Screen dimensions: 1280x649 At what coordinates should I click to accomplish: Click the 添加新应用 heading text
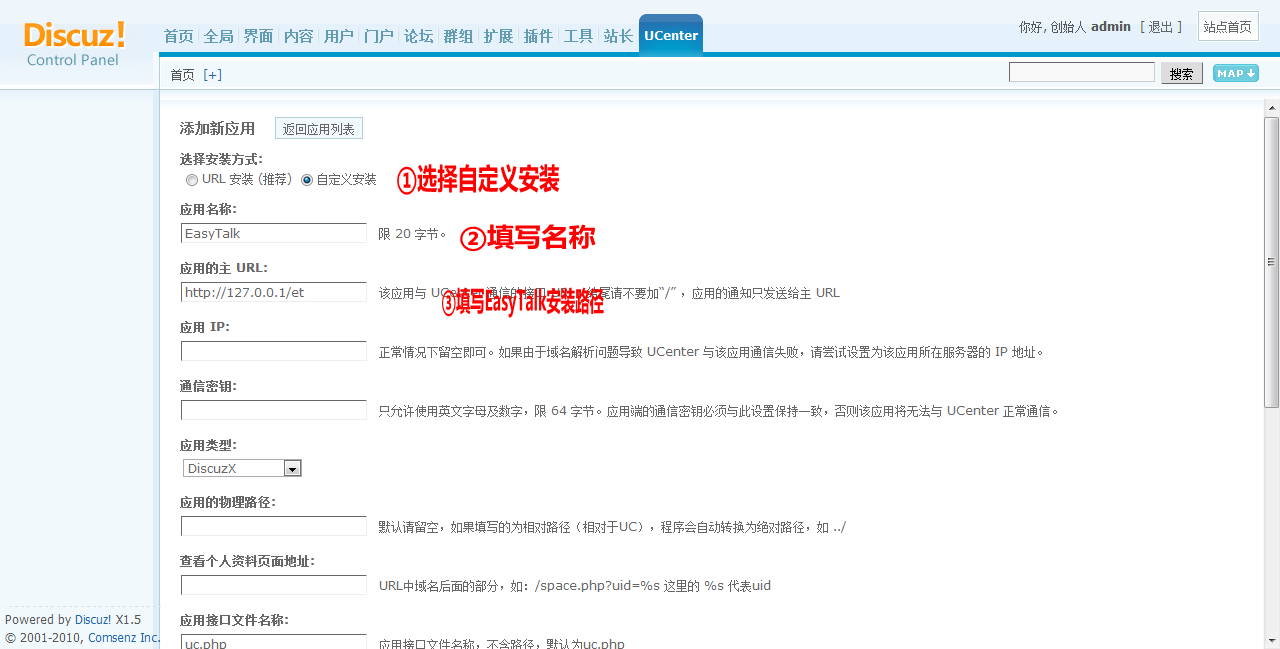point(217,129)
